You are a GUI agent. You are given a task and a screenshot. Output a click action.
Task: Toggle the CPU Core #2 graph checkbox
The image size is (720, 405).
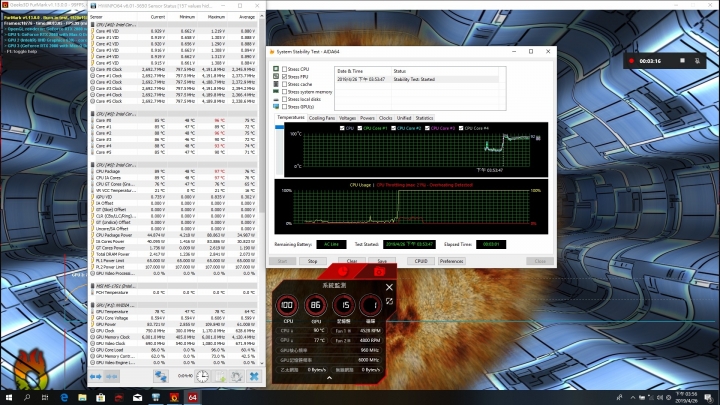coord(394,128)
